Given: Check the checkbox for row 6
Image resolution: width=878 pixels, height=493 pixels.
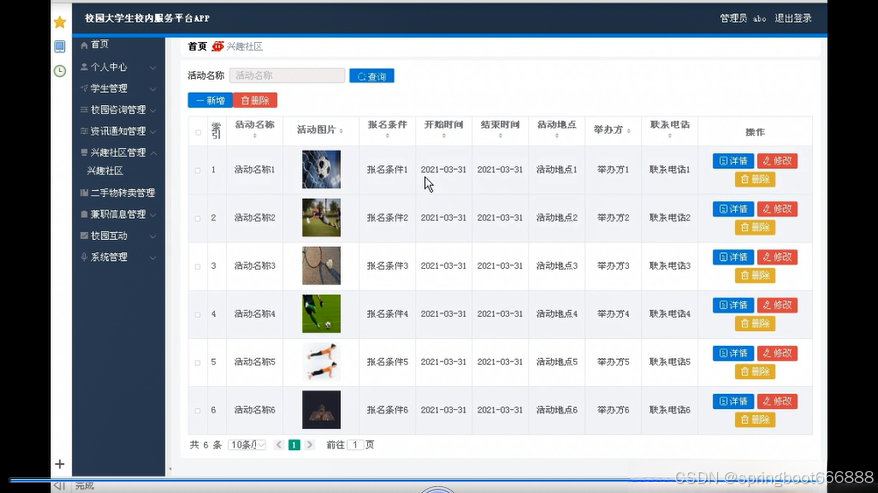Looking at the screenshot, I should pyautogui.click(x=198, y=411).
